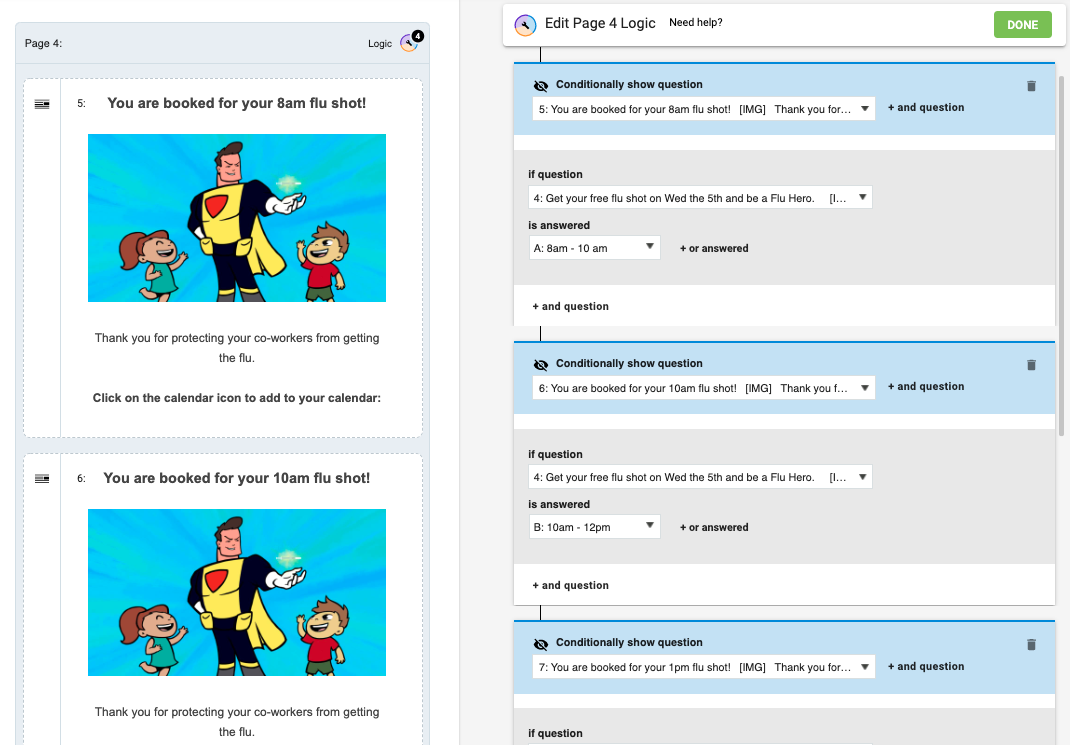Click the Logic label in the Page 4 header
Screen dimensions: 1070x745
(x=380, y=44)
